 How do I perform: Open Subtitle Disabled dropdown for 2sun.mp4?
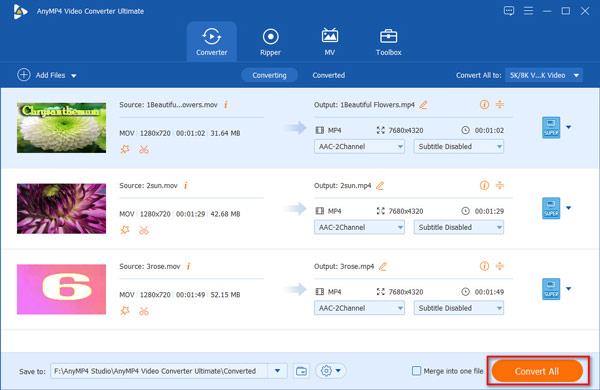tap(458, 227)
